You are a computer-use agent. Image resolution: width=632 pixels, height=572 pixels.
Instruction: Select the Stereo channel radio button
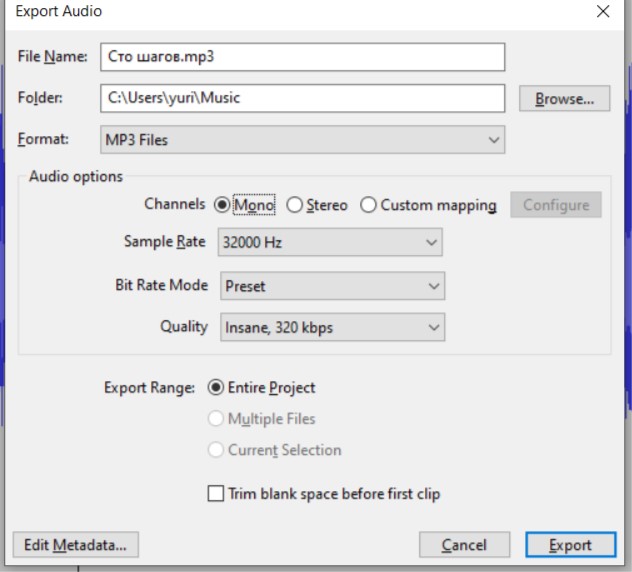point(294,205)
